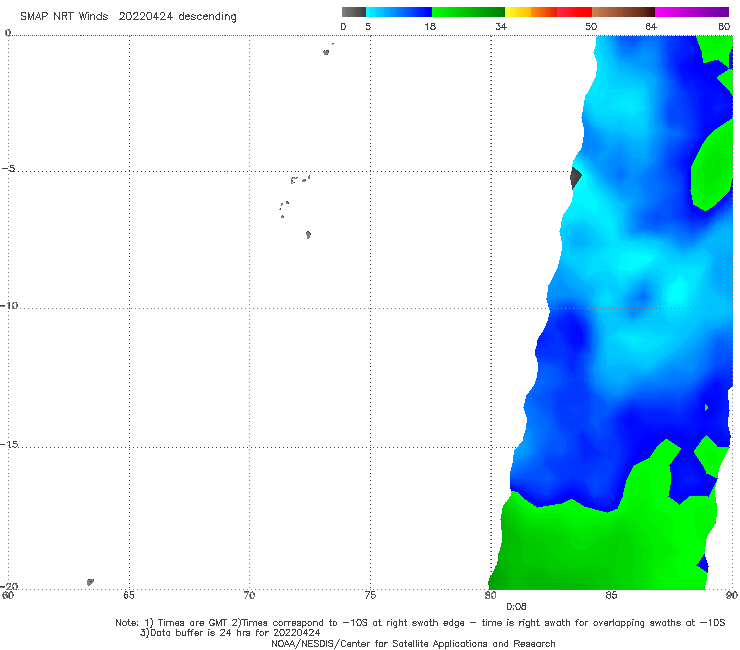Click latitude label '-10'
This screenshot has width=740, height=650.
(x=9, y=305)
